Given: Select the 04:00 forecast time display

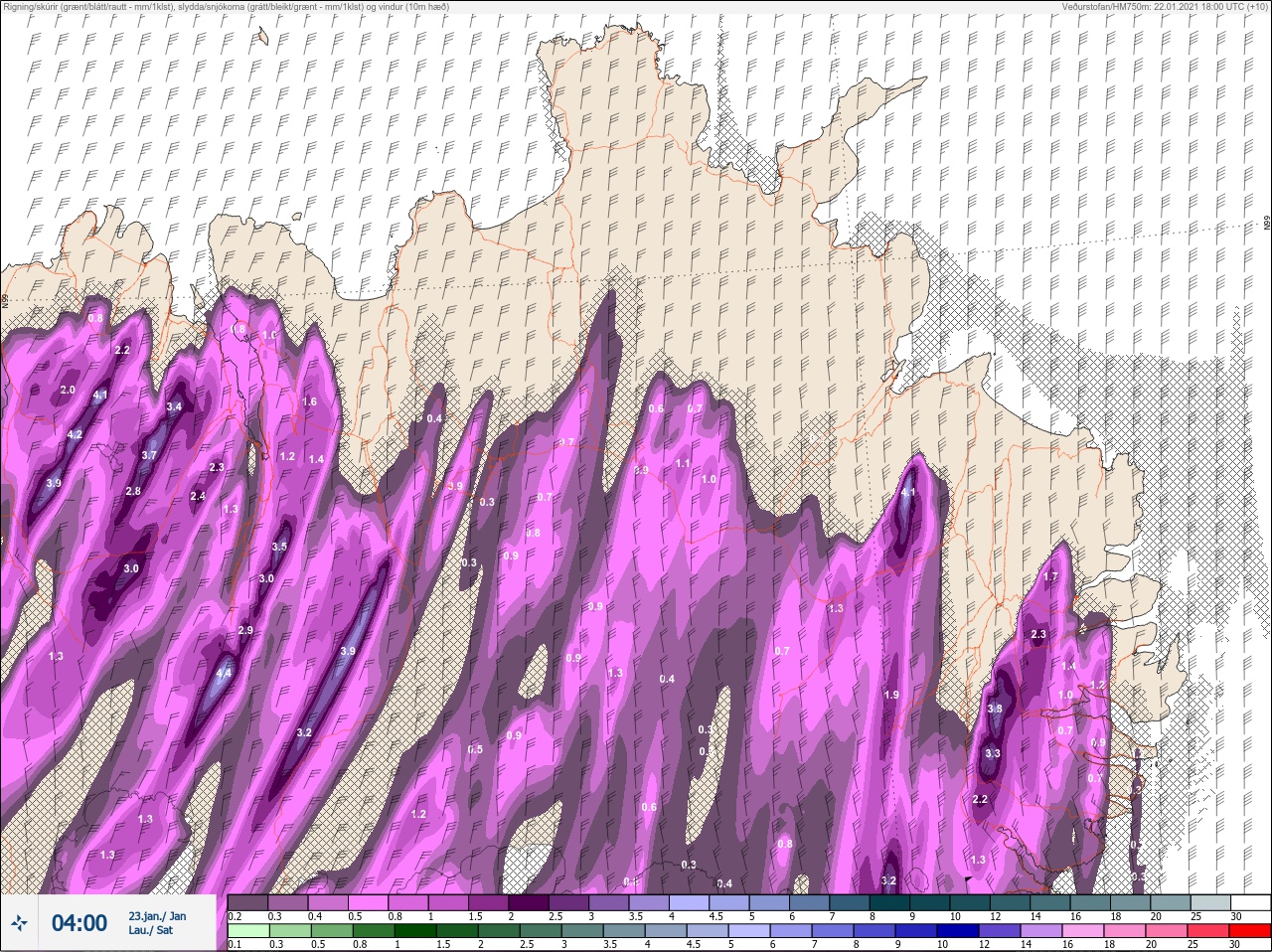Looking at the screenshot, I should coord(79,923).
